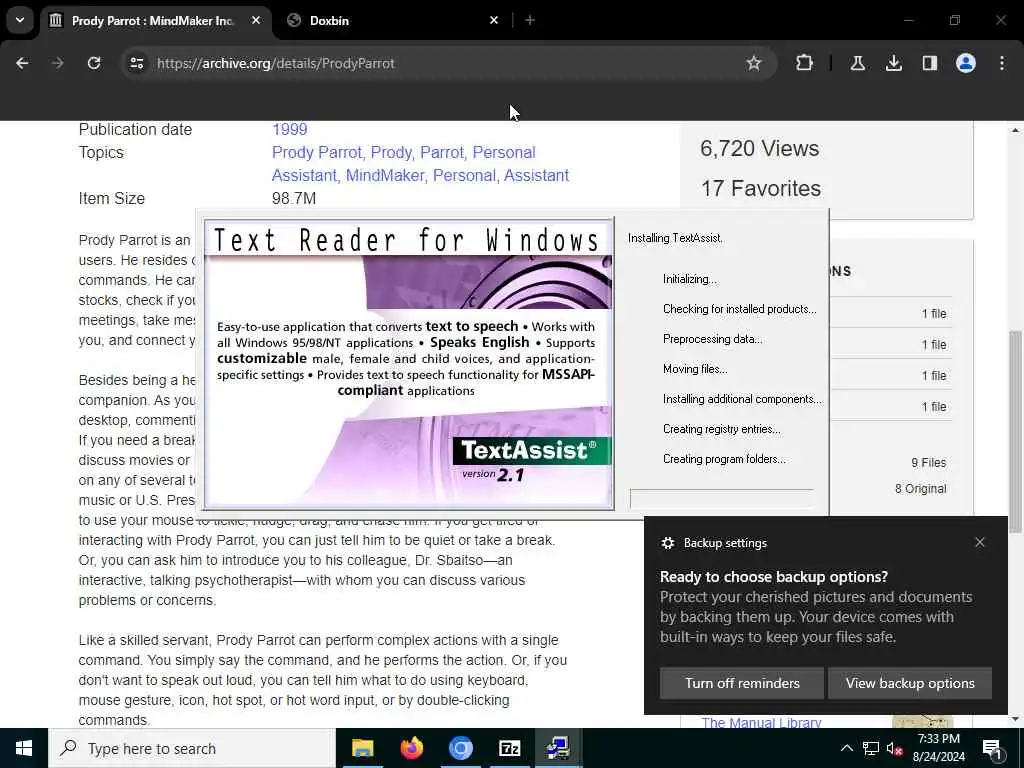This screenshot has height=768, width=1024.
Task: Toggle the browser side panel
Action: 929,63
